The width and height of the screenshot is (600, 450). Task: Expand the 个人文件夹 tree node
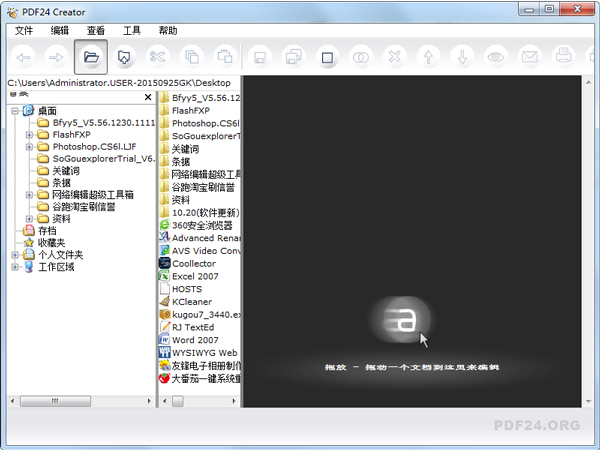pyautogui.click(x=15, y=255)
